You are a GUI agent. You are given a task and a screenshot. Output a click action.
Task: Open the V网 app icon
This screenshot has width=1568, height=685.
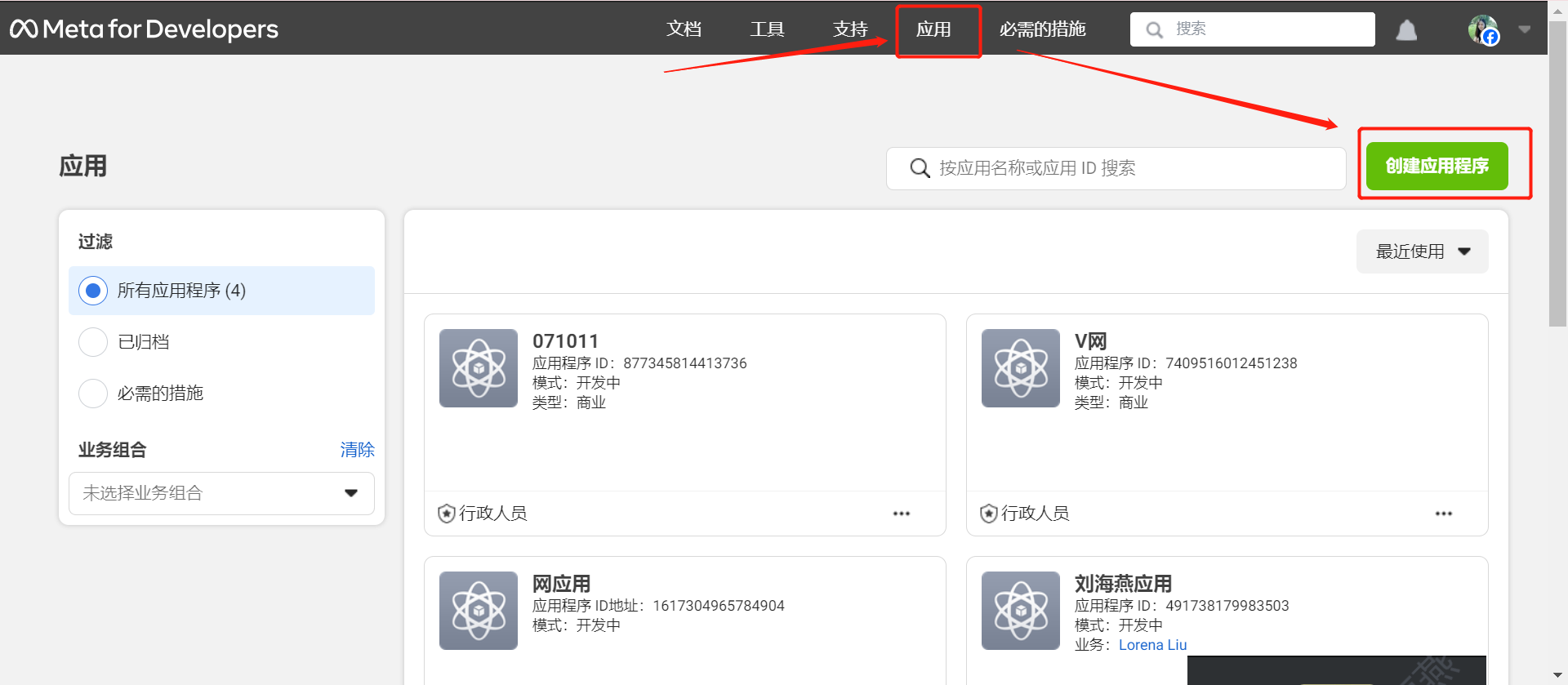click(x=1021, y=368)
